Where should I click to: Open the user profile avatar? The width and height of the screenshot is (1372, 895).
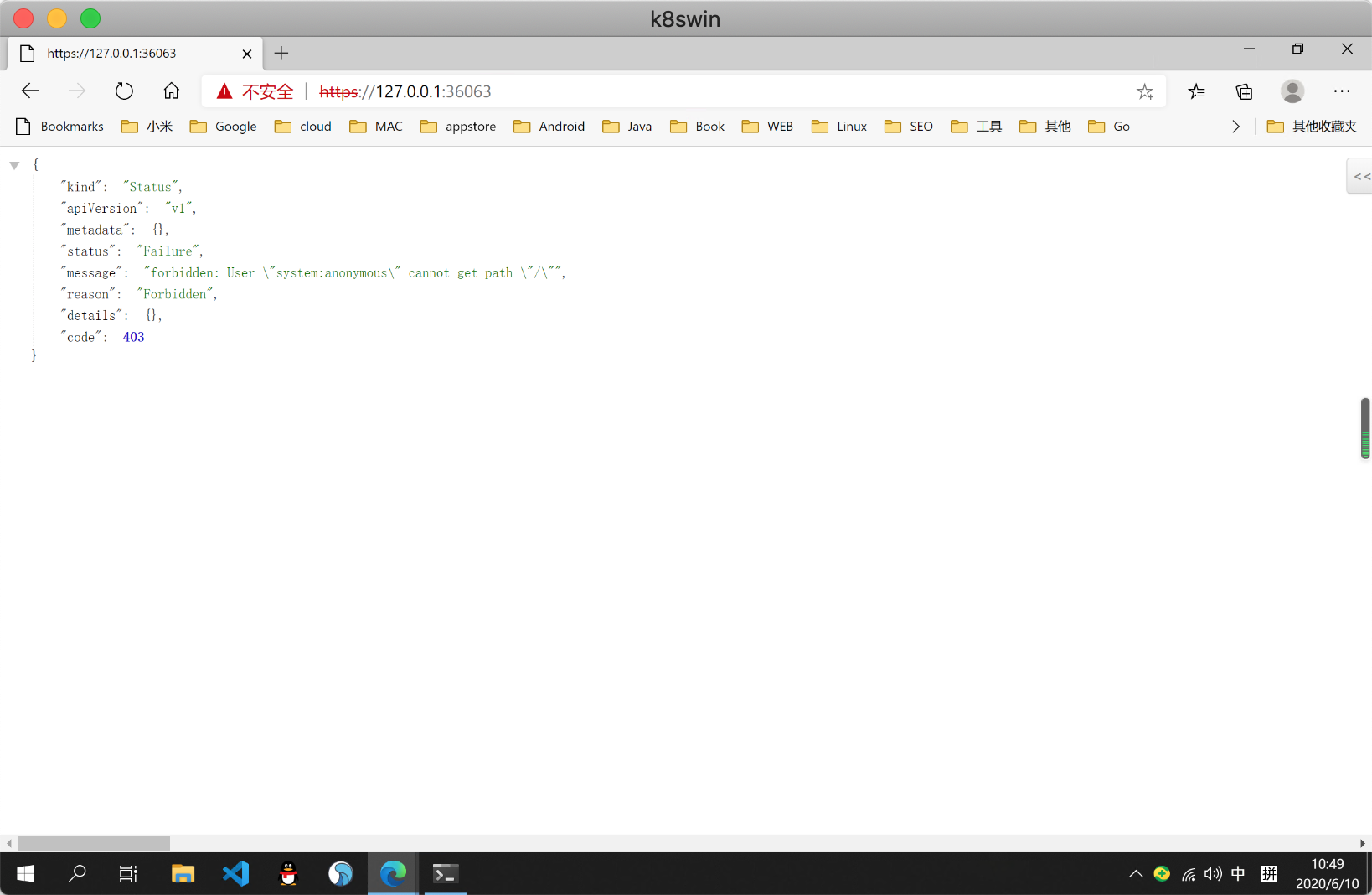pyautogui.click(x=1292, y=91)
